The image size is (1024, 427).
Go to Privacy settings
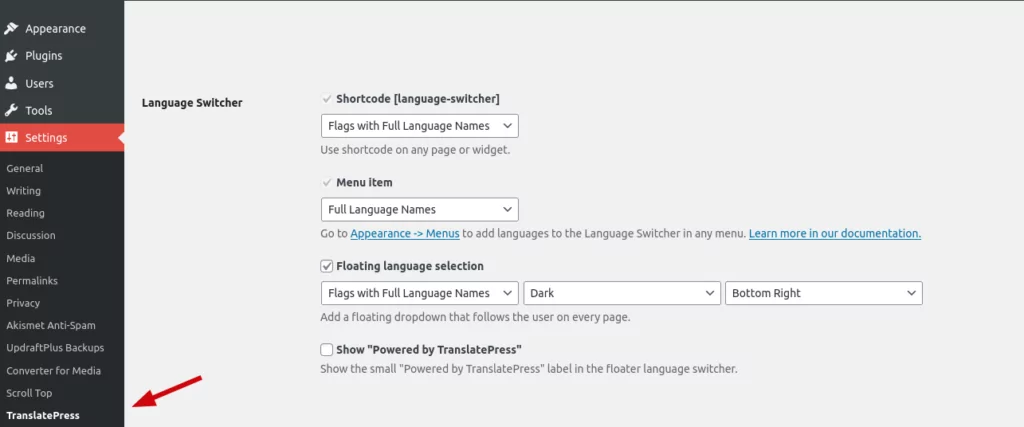pyautogui.click(x=23, y=303)
